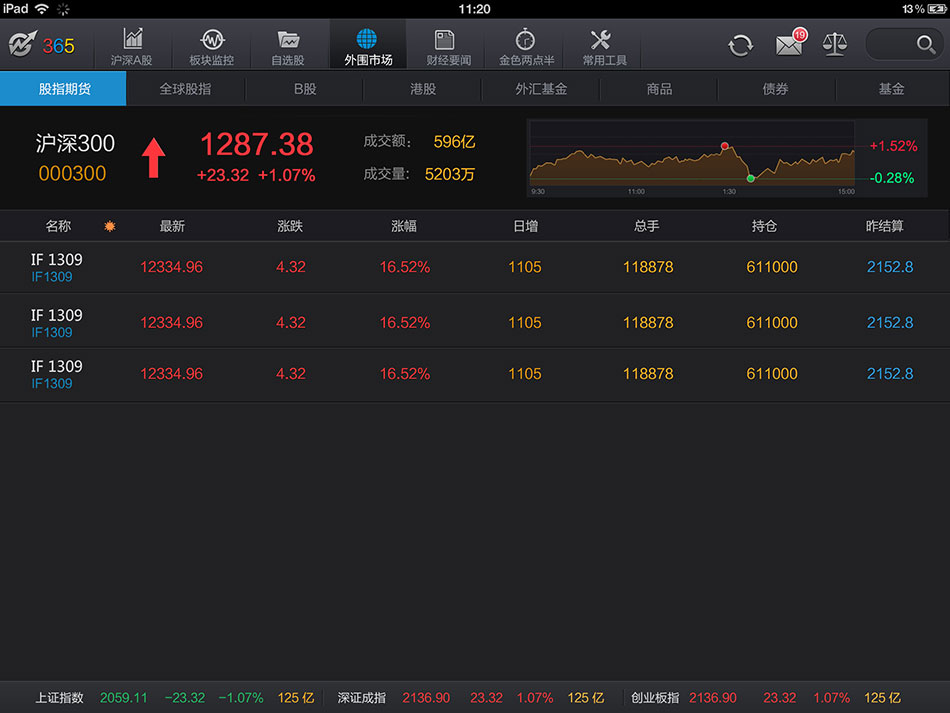Sort by 涨幅 column header
Screen dimensions: 950x713
click(404, 226)
